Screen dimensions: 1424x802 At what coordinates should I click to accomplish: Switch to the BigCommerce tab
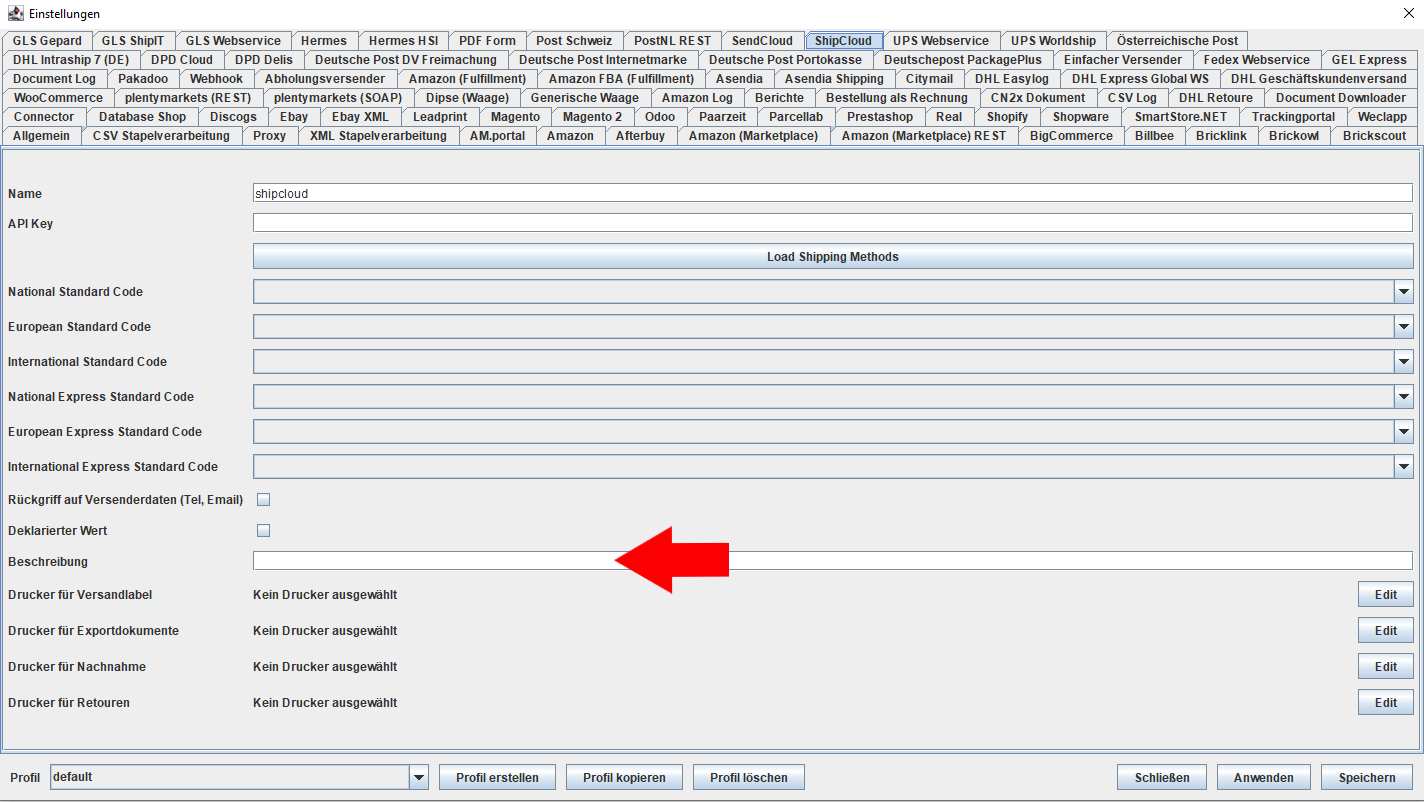(1071, 136)
